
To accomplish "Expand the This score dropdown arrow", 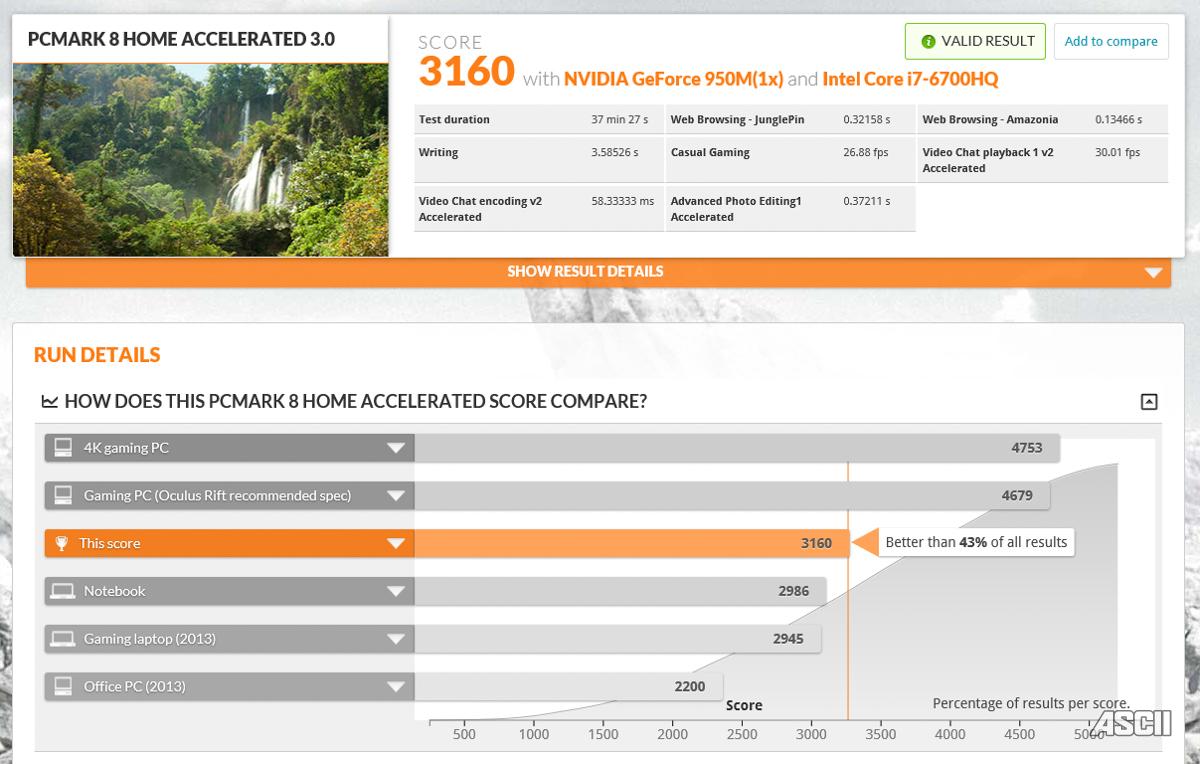I will click(396, 544).
